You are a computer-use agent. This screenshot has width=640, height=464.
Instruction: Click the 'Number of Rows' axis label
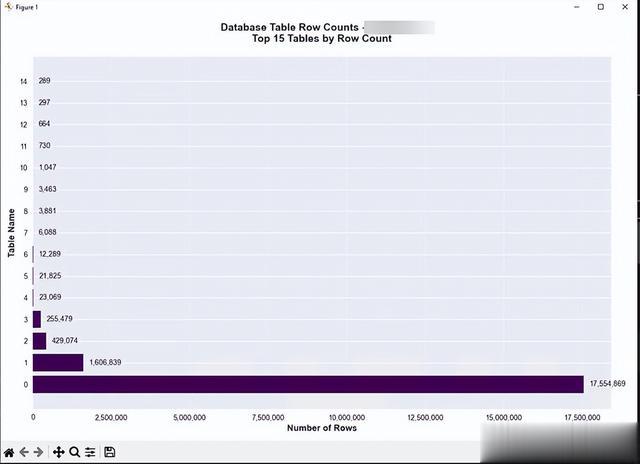(x=322, y=428)
